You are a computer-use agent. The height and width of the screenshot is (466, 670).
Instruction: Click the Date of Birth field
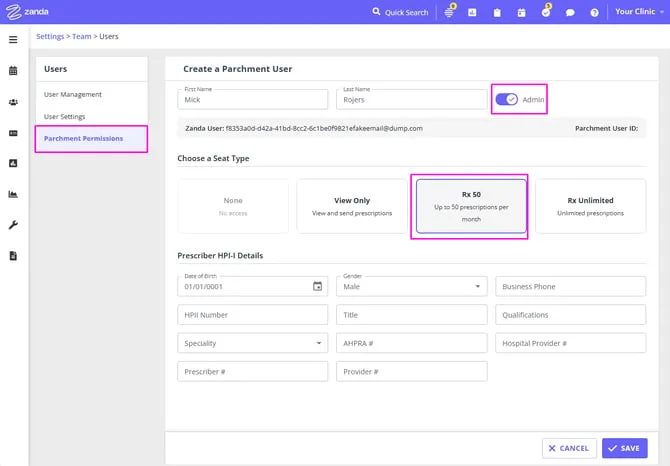point(253,286)
